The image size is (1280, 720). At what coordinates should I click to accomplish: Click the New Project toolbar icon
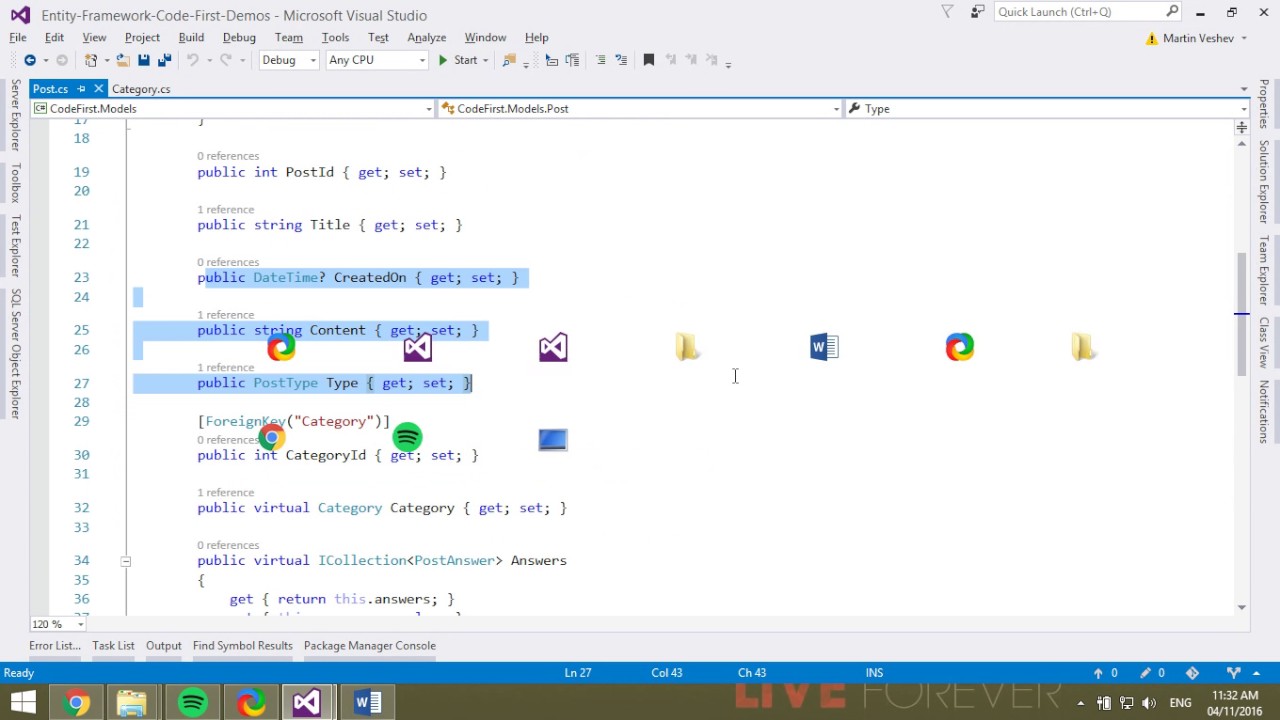90,60
